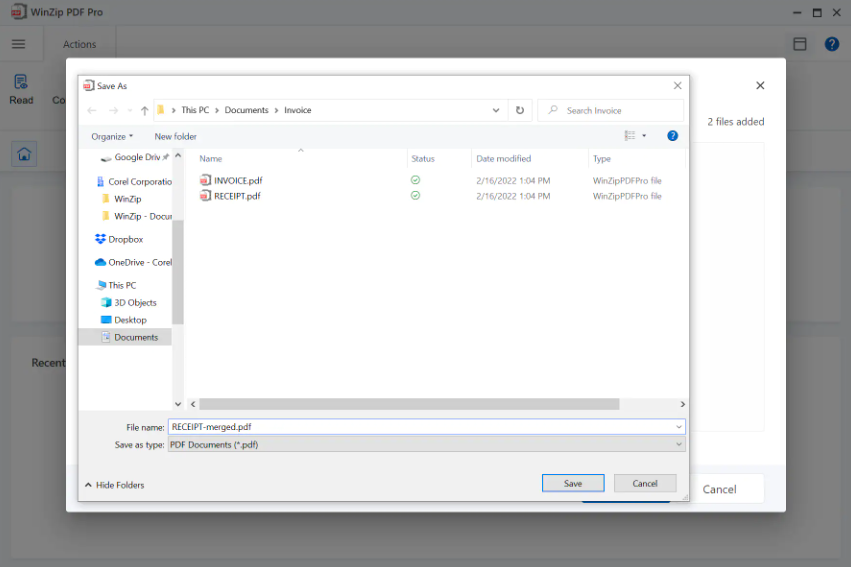This screenshot has width=851, height=567.
Task: Click This PC in the address path
Action: click(195, 110)
